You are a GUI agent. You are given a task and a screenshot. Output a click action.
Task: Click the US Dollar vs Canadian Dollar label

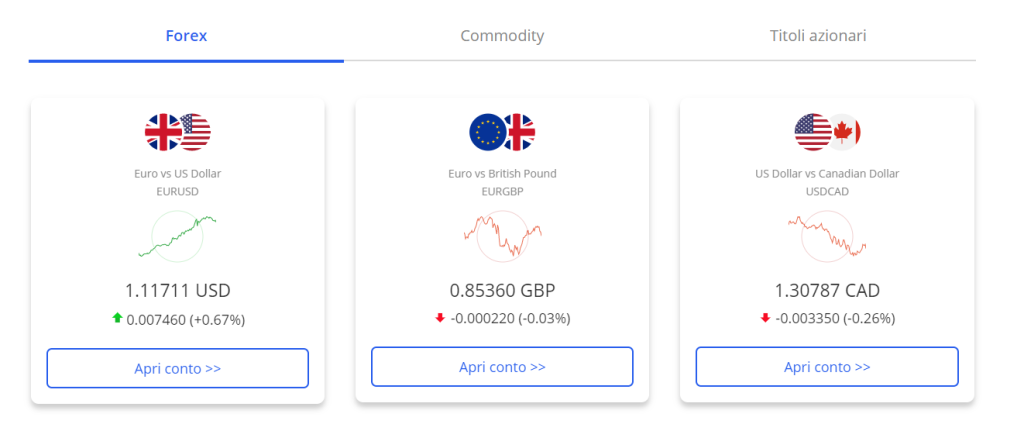coord(827,174)
